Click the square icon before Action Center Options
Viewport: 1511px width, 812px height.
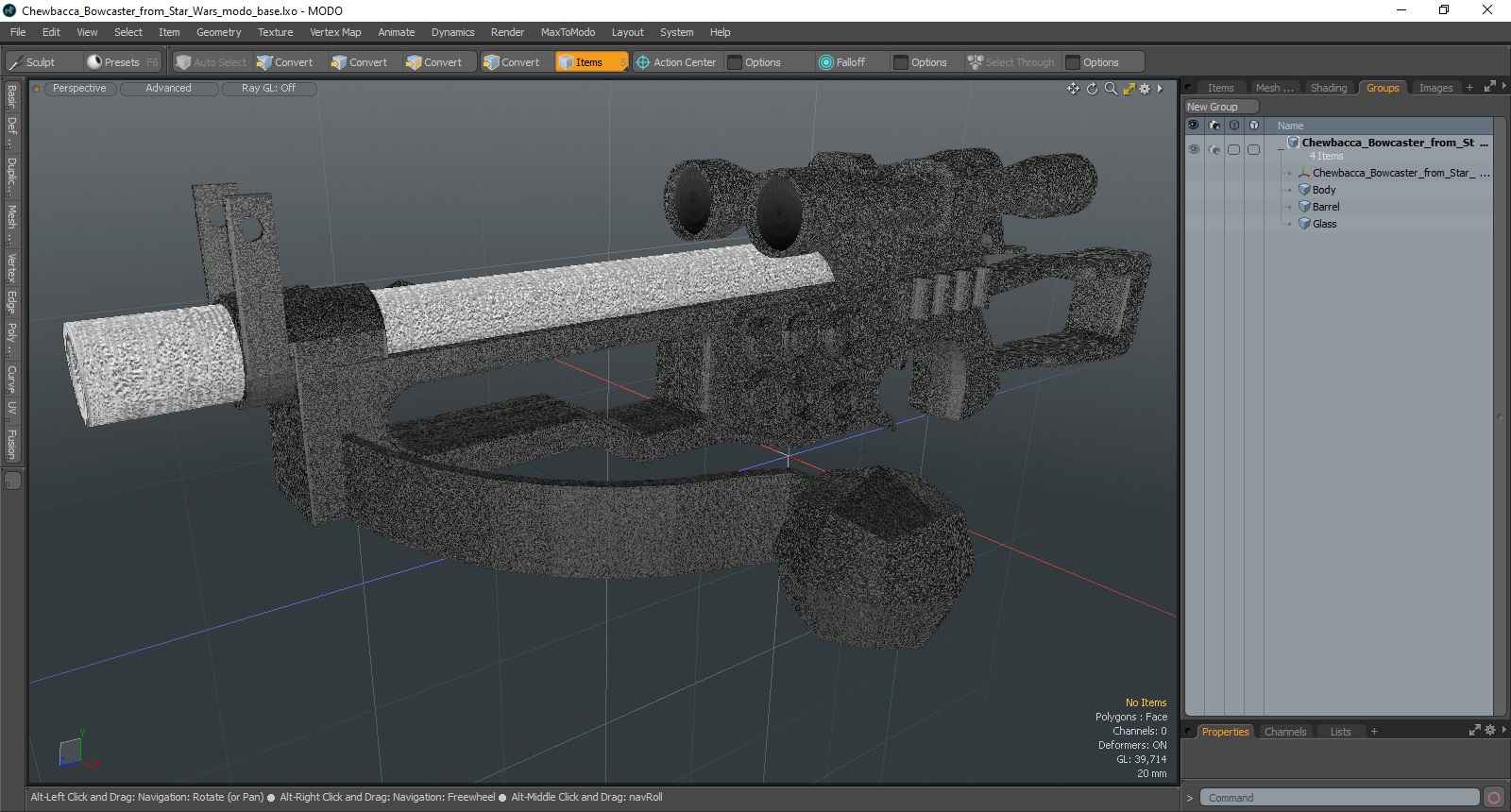point(735,62)
